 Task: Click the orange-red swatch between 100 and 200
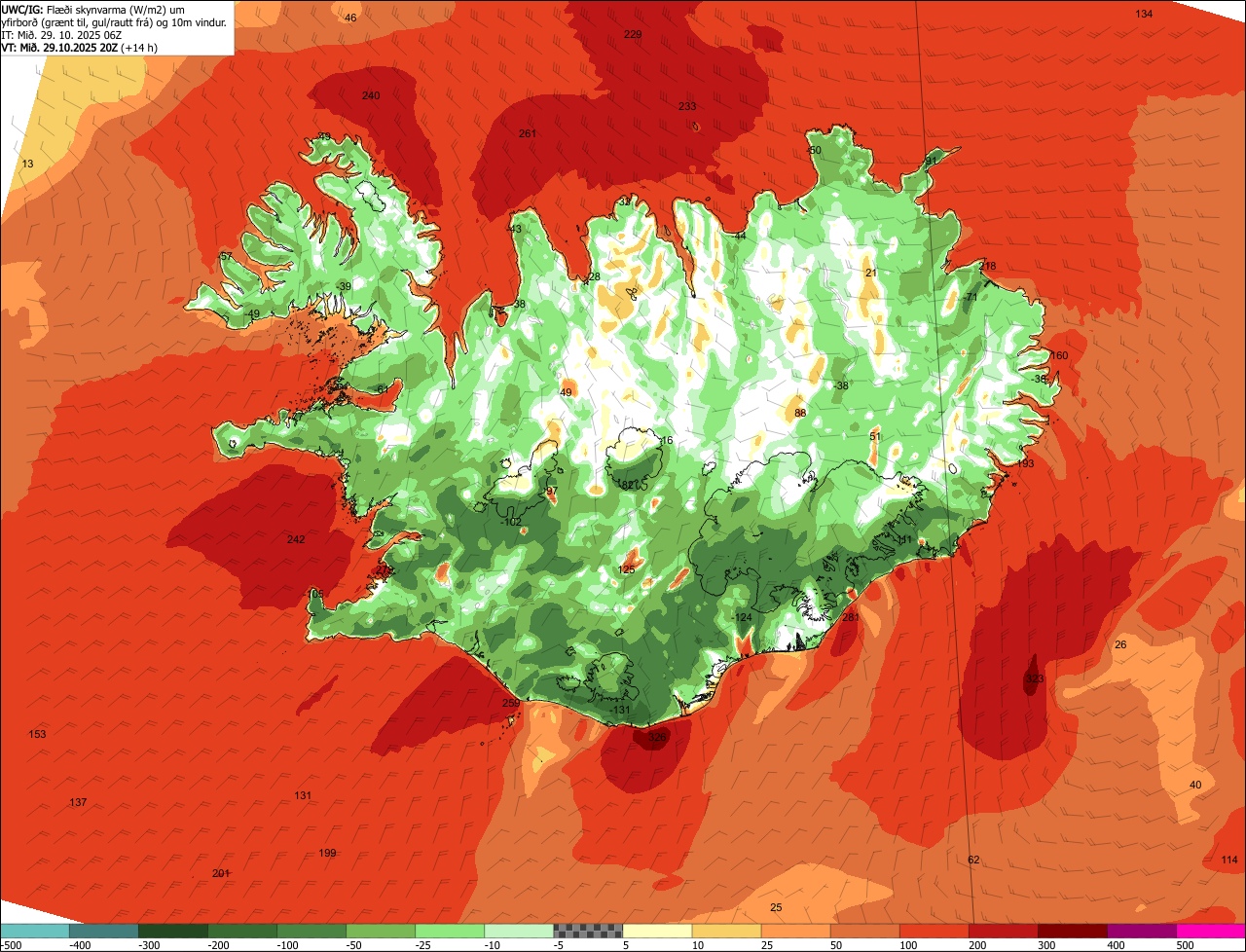934,931
